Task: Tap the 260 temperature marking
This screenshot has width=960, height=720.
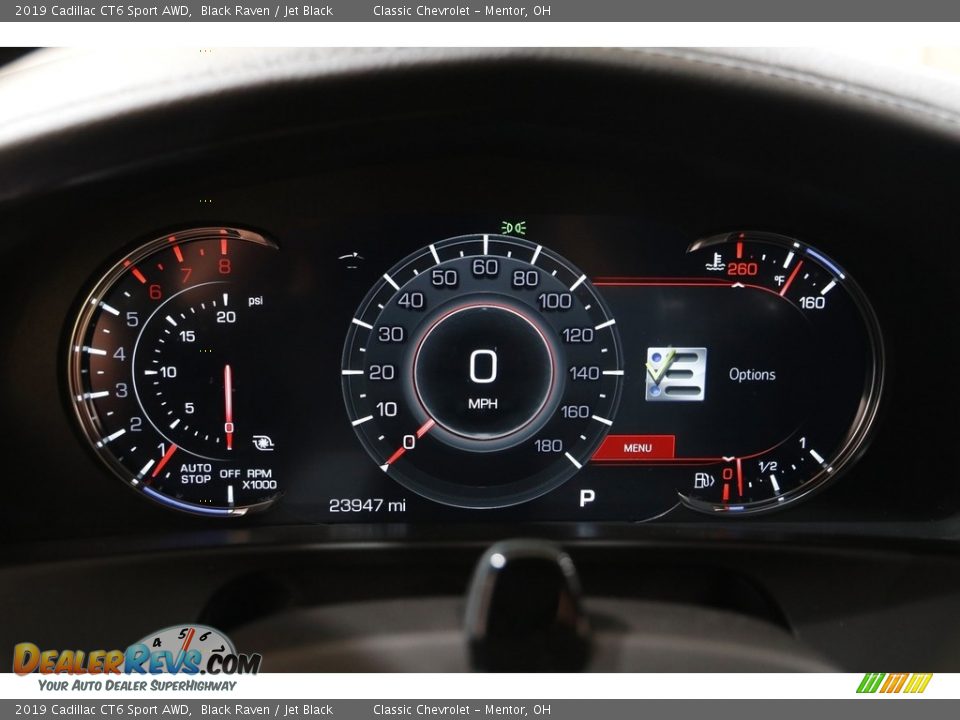Action: (x=742, y=269)
